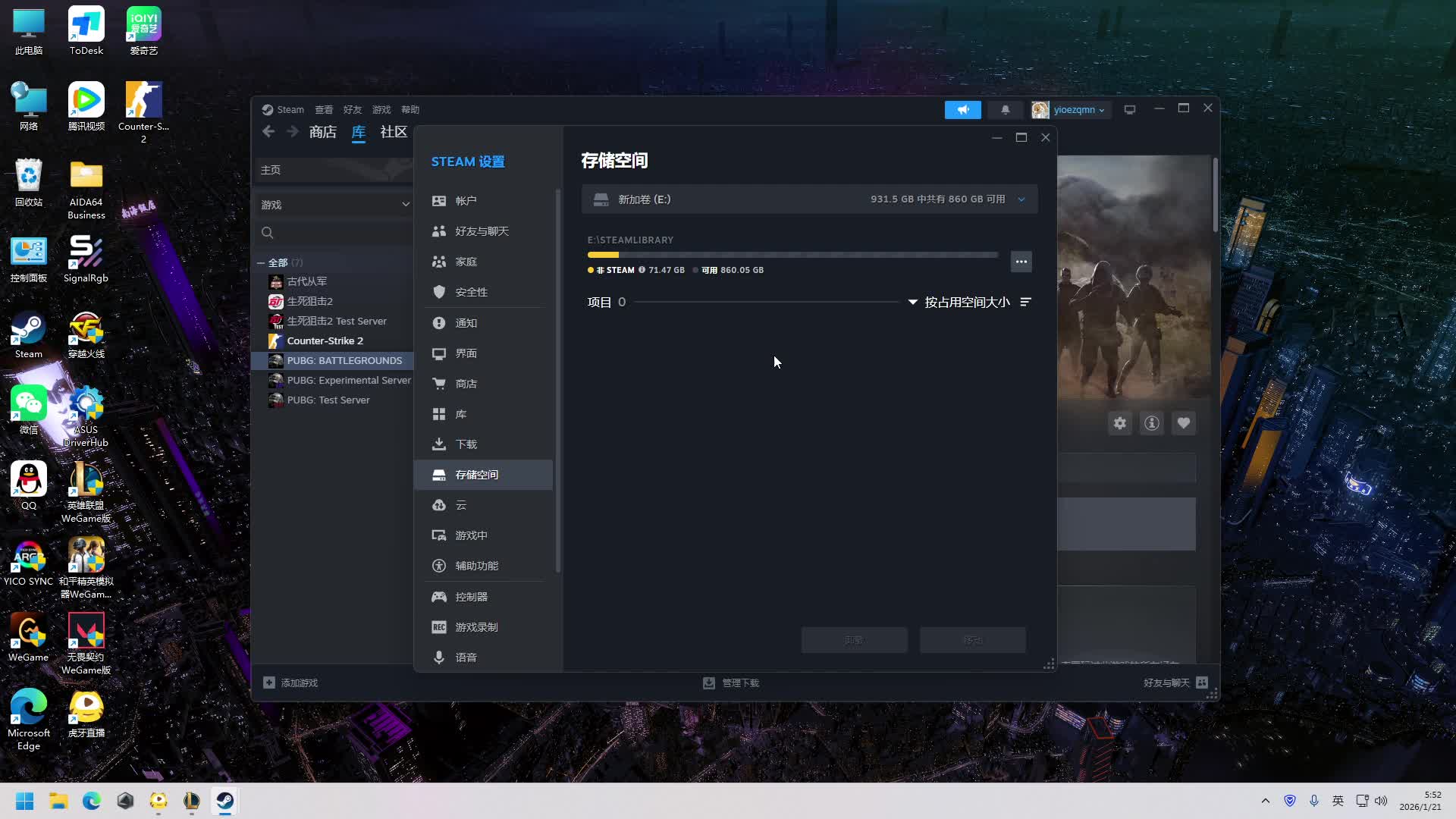Click the sort order icon beside size
Screen dimensions: 1456x819
tap(1025, 302)
